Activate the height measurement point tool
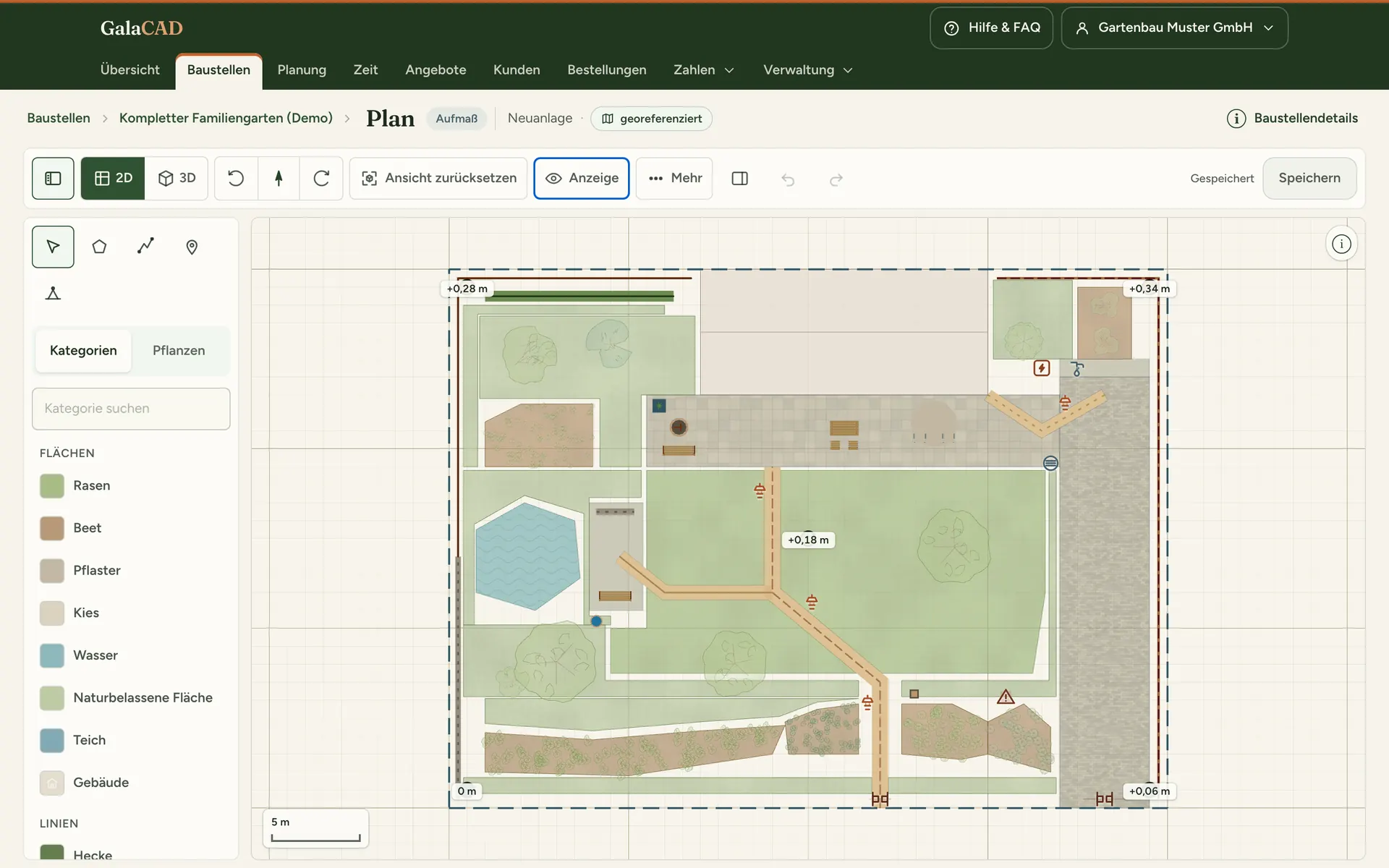Screen dimensions: 1389x868 point(53,293)
